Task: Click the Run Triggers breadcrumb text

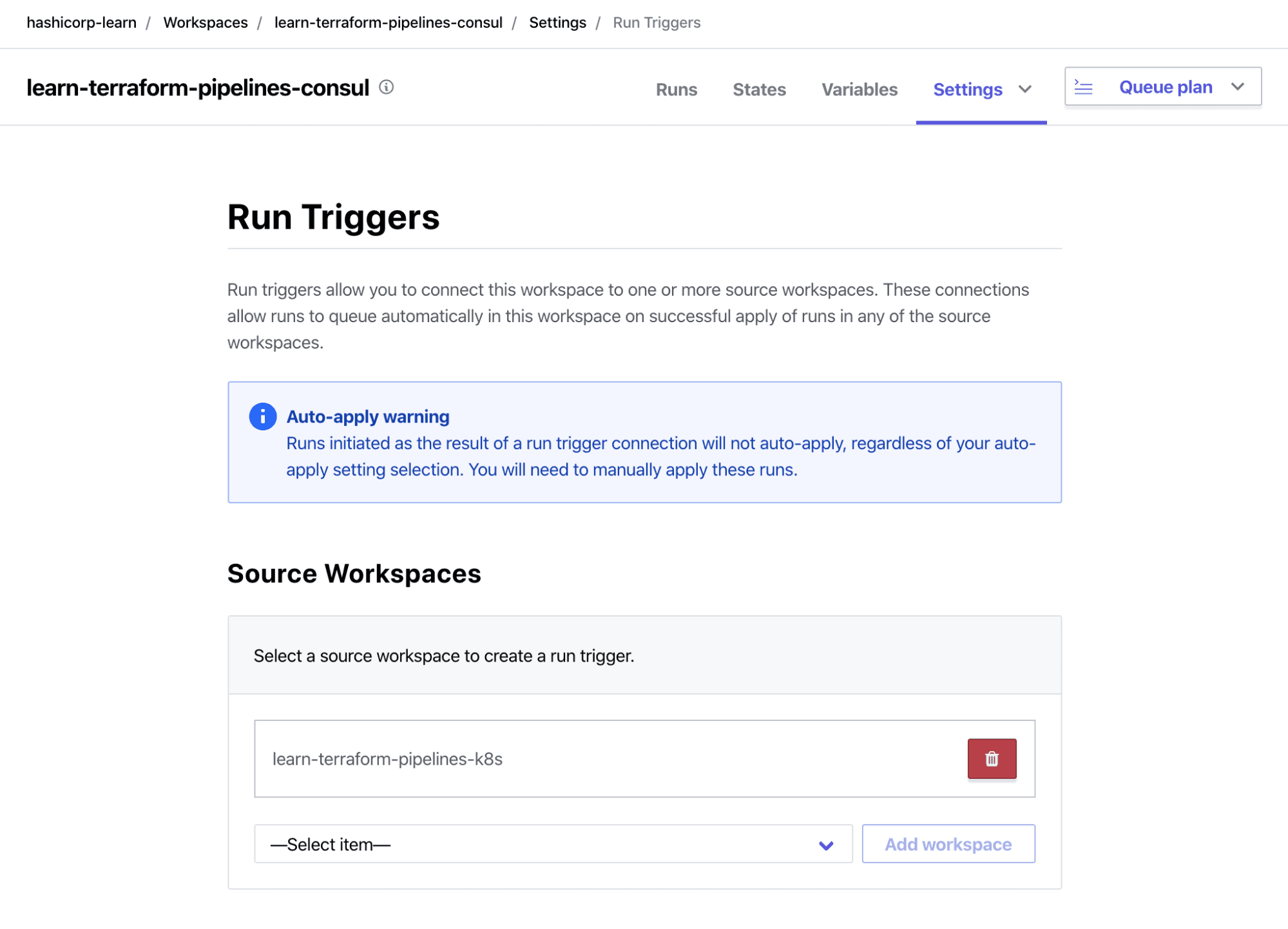Action: [x=656, y=23]
